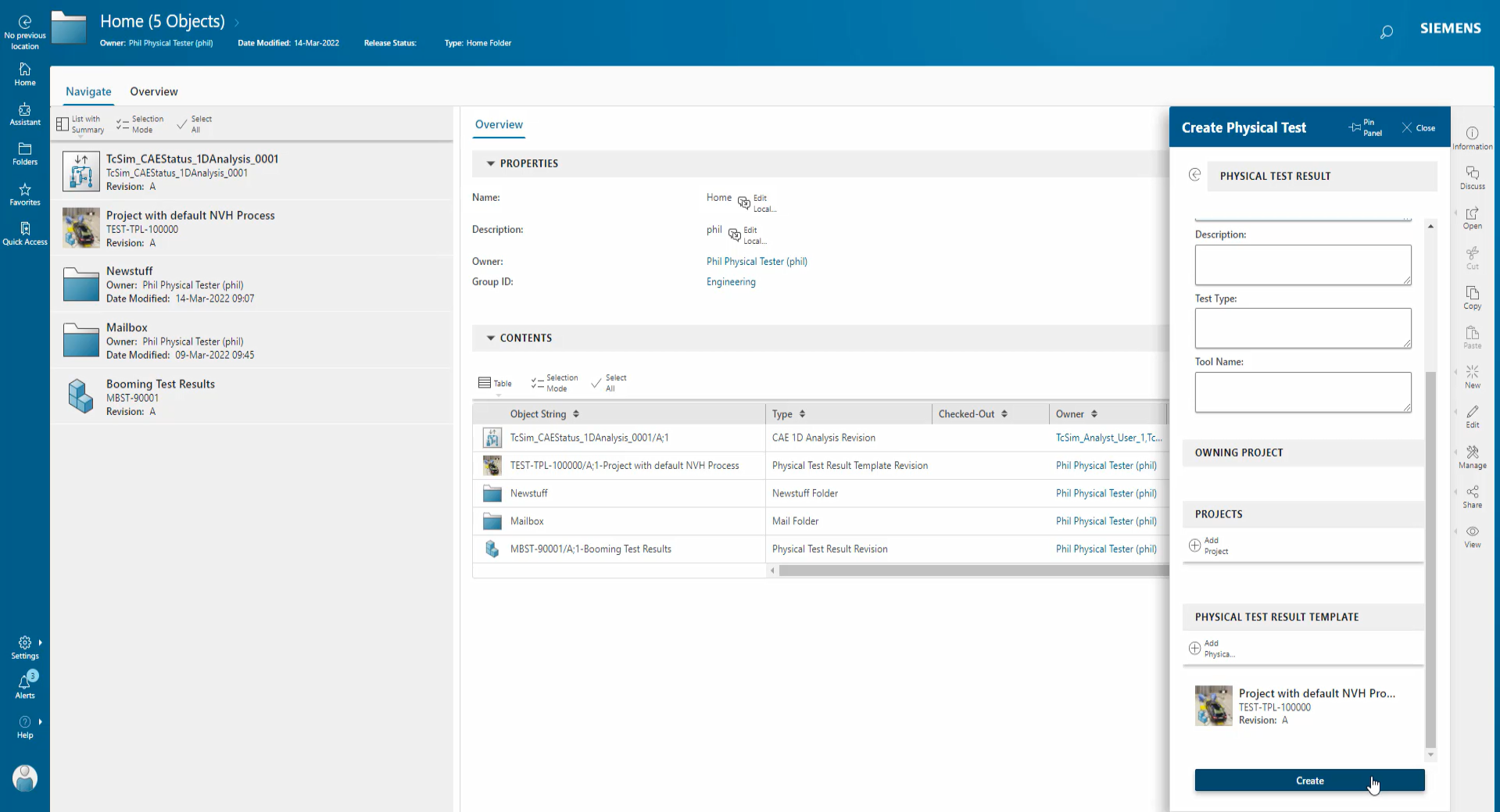Click the Share icon in right sidebar
Viewport: 1500px width, 812px height.
(x=1472, y=495)
